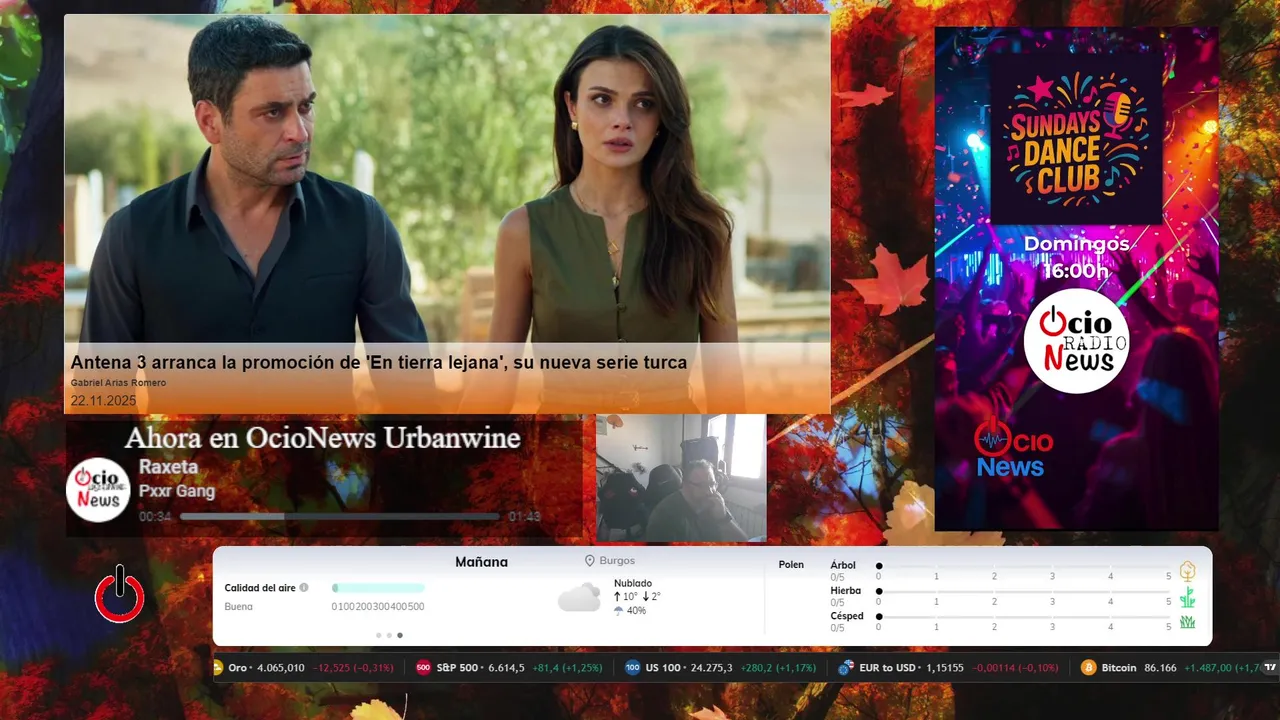Click the OcioNews round logo beside Raxeta
This screenshot has height=720, width=1280.
point(98,490)
